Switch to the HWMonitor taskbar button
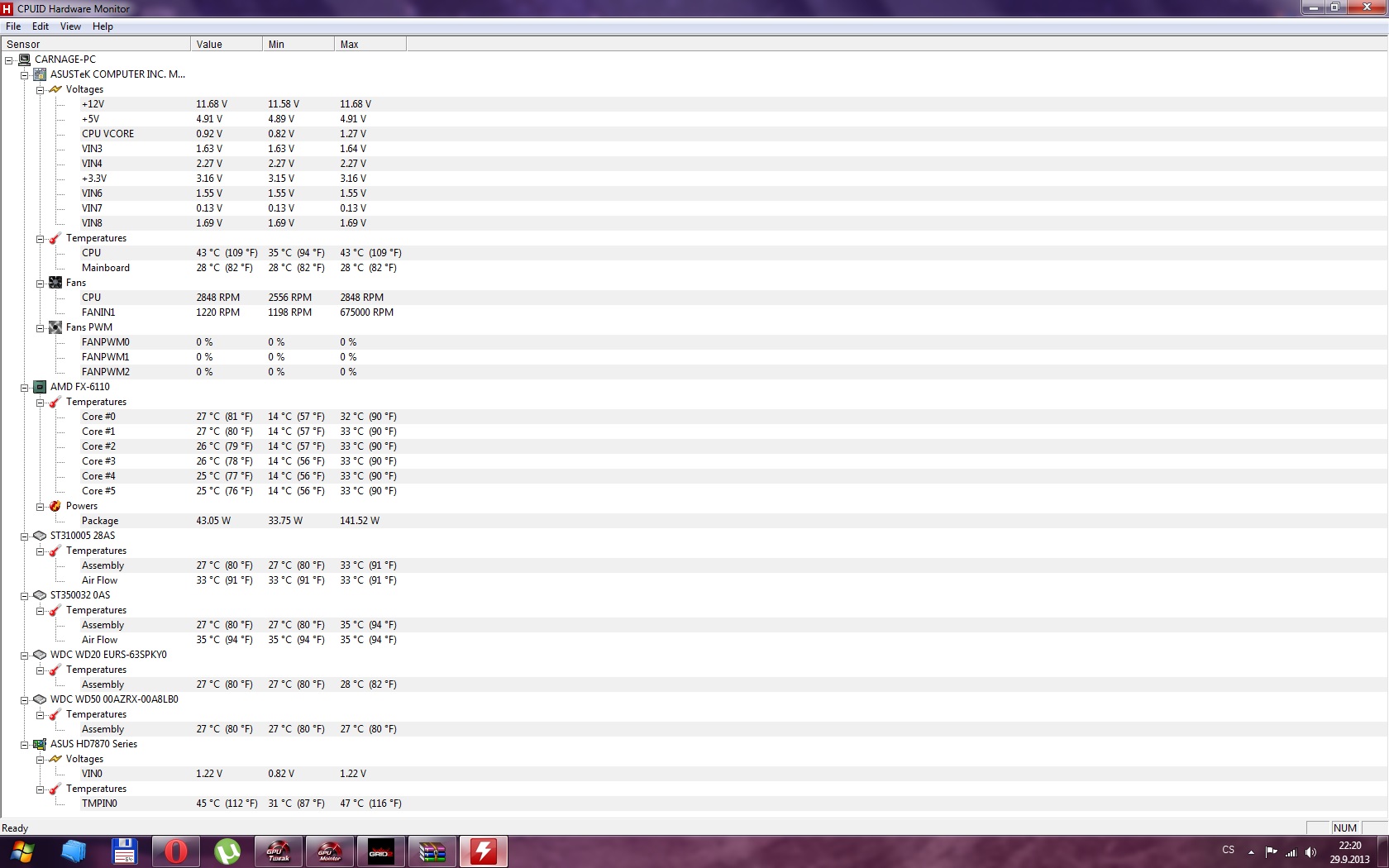The image size is (1389, 868). click(483, 851)
